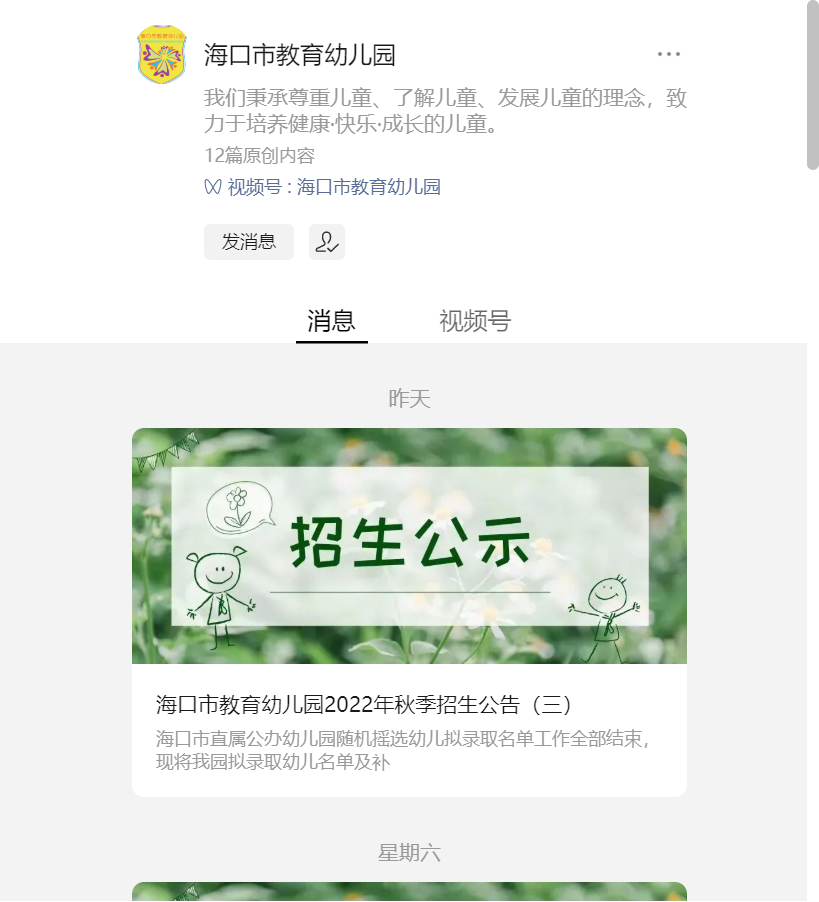819x902 pixels.
Task: Click the boy doodle on the cover
Action: 605,618
